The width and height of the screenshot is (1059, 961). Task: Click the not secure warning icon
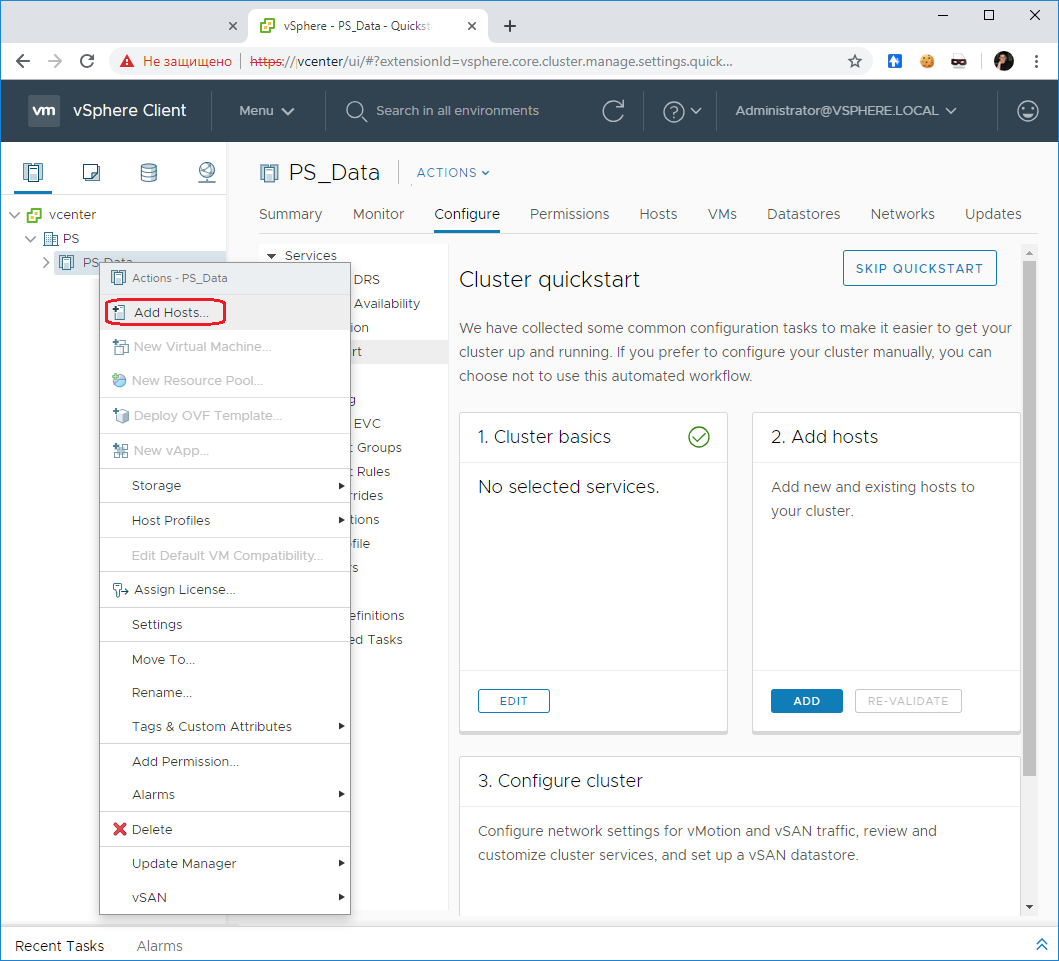127,61
